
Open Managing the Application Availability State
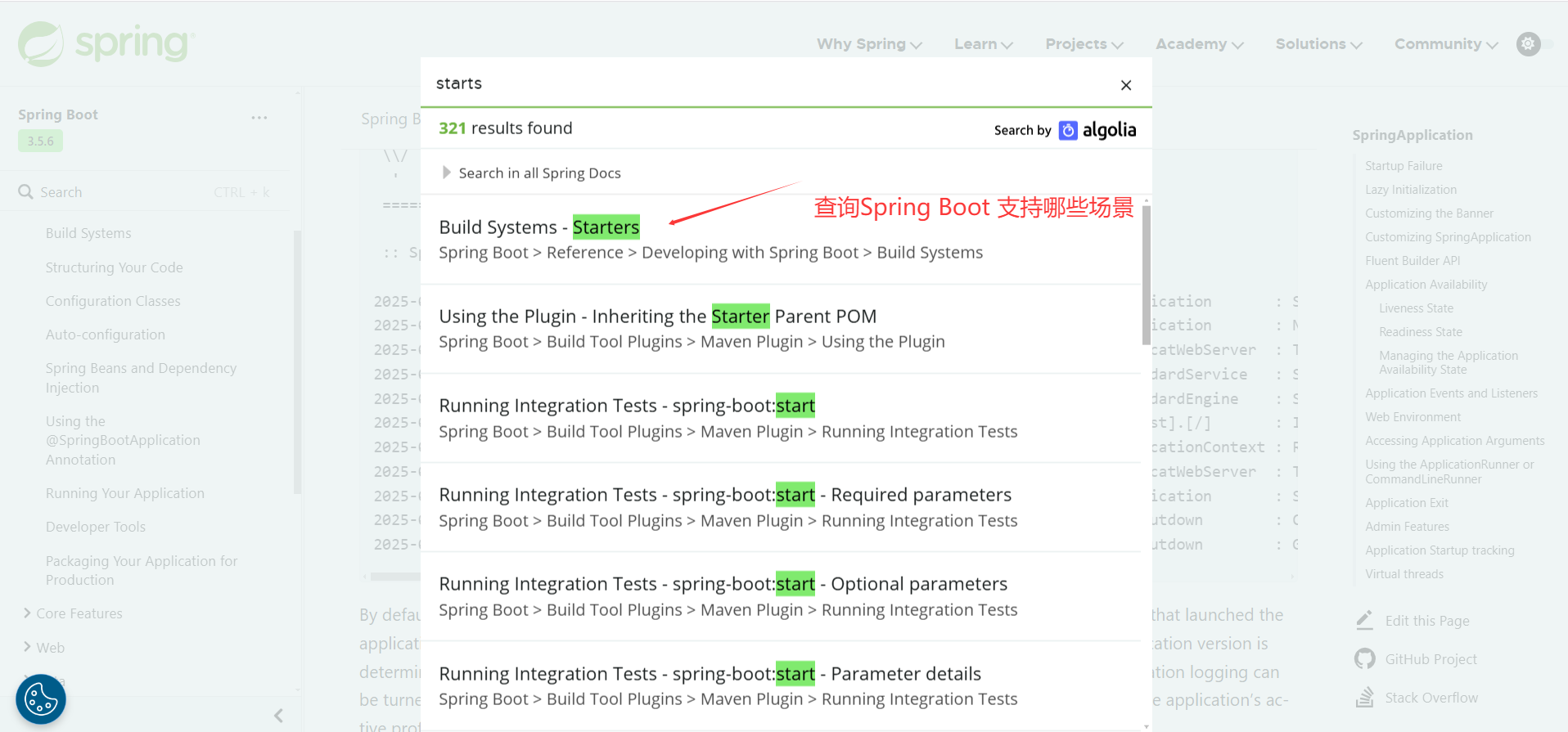pos(1449,362)
